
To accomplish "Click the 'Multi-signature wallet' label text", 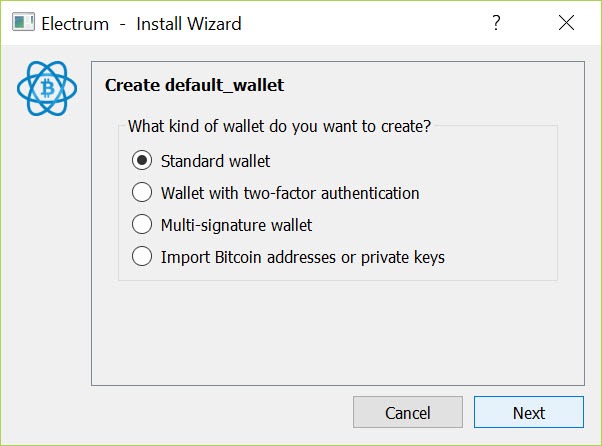I will point(236,225).
